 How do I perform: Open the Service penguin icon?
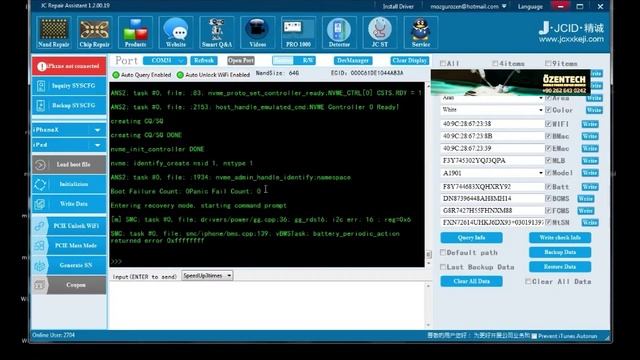pos(421,33)
